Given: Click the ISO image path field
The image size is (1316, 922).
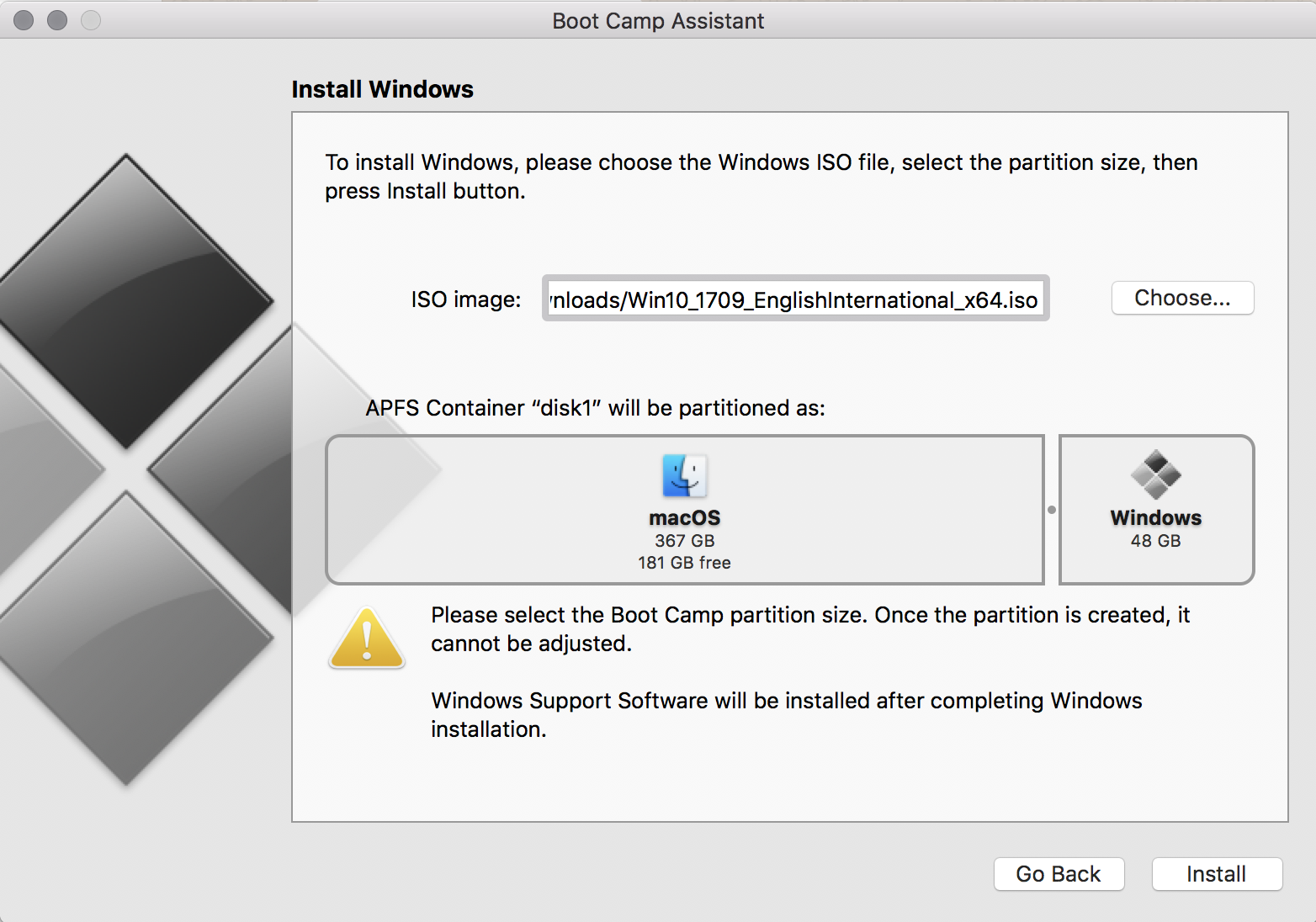Looking at the screenshot, I should (x=795, y=299).
